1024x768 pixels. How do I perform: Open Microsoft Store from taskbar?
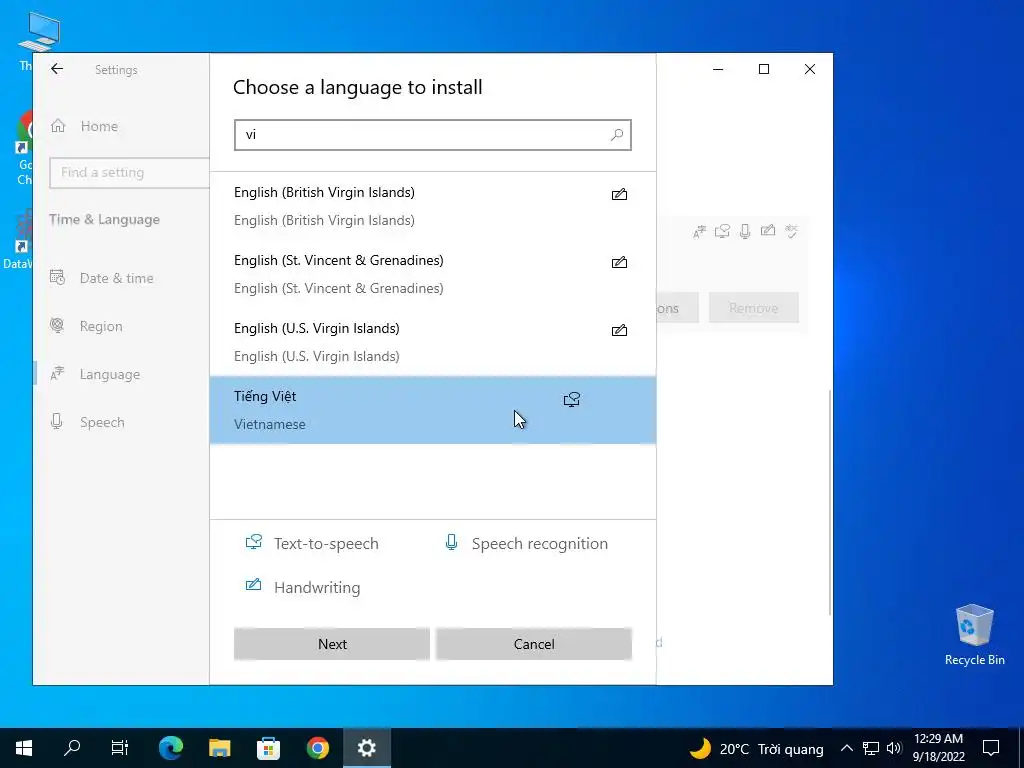click(x=268, y=748)
